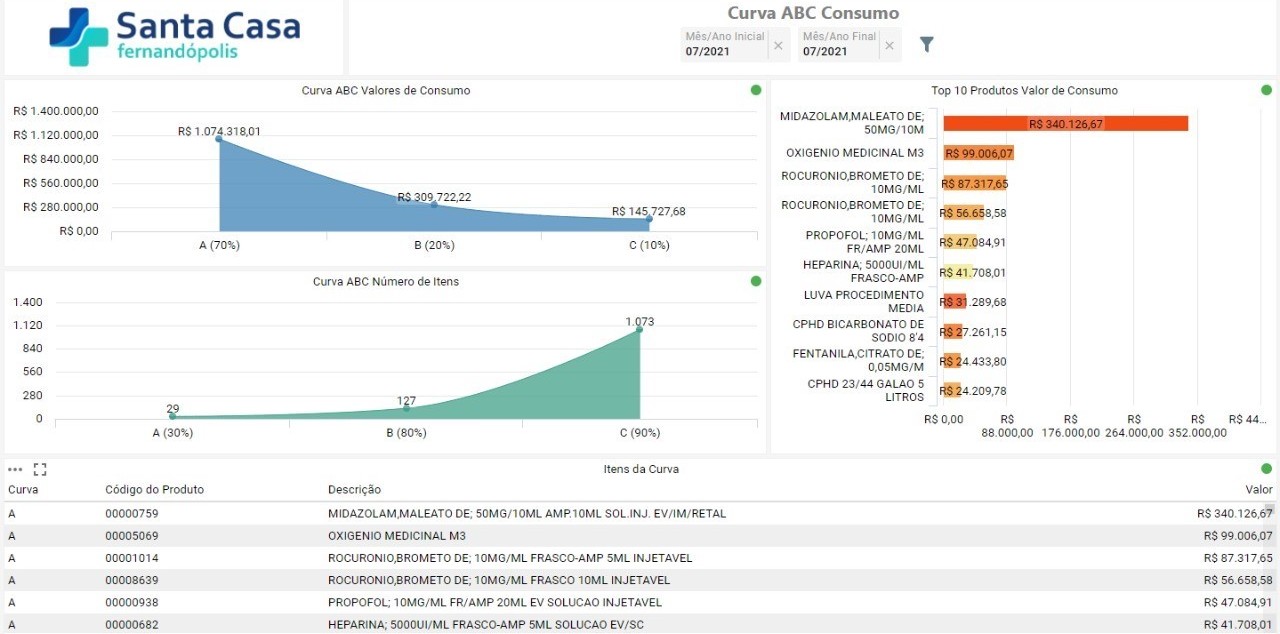Sort table by Código do Produto header
Image resolution: width=1280 pixels, height=634 pixels.
154,490
